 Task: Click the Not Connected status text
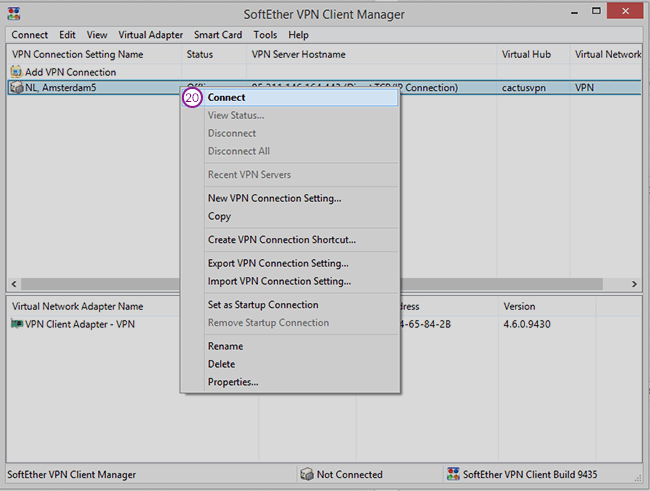pos(349,474)
